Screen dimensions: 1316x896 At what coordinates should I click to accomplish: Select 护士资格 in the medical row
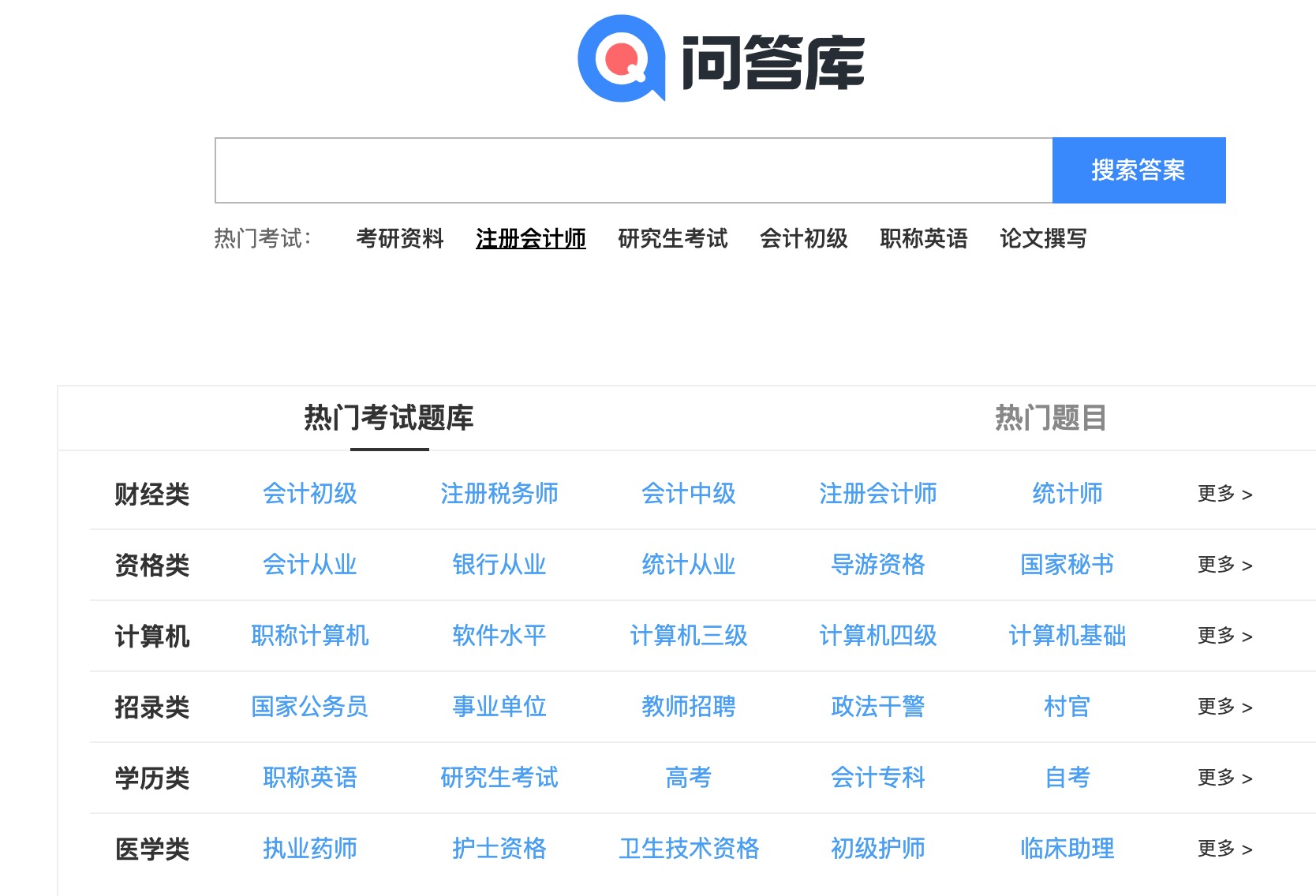[499, 849]
